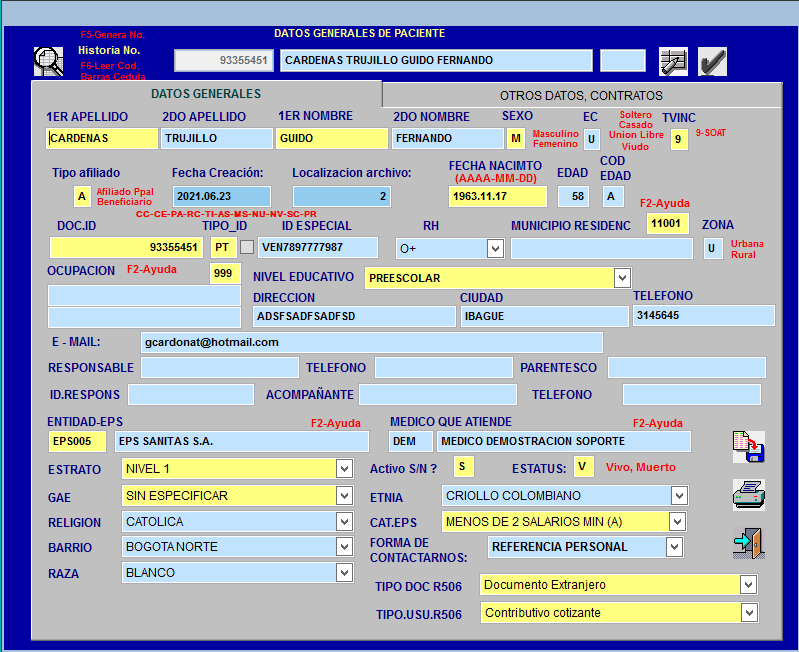799x652 pixels.
Task: Click the OCUPACION code field 999
Action: coord(225,273)
